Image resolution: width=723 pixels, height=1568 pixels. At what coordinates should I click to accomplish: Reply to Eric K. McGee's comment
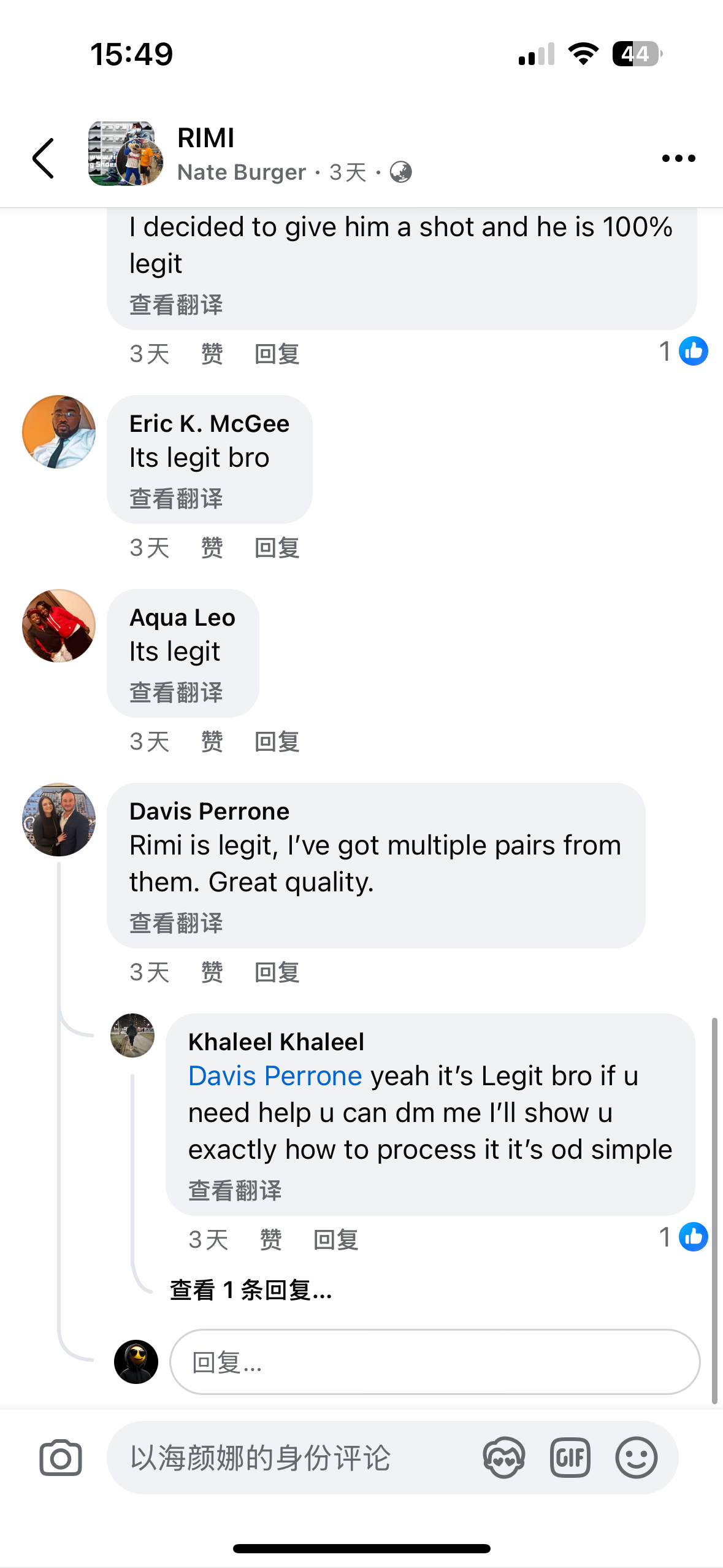click(277, 548)
